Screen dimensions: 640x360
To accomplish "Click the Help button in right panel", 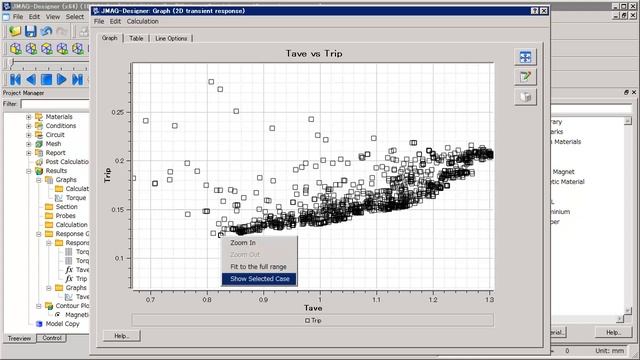I will (613, 332).
